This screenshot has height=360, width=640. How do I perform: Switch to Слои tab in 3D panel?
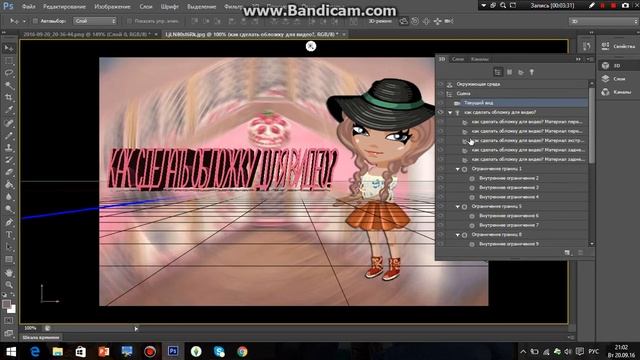pos(458,59)
